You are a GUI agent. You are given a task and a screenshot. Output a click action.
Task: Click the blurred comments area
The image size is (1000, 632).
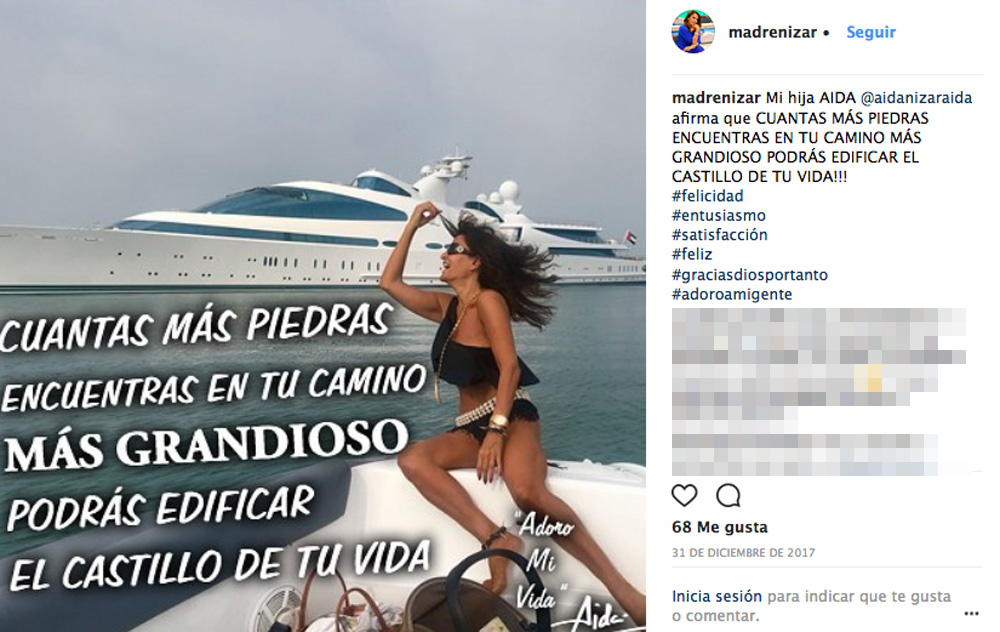(819, 392)
